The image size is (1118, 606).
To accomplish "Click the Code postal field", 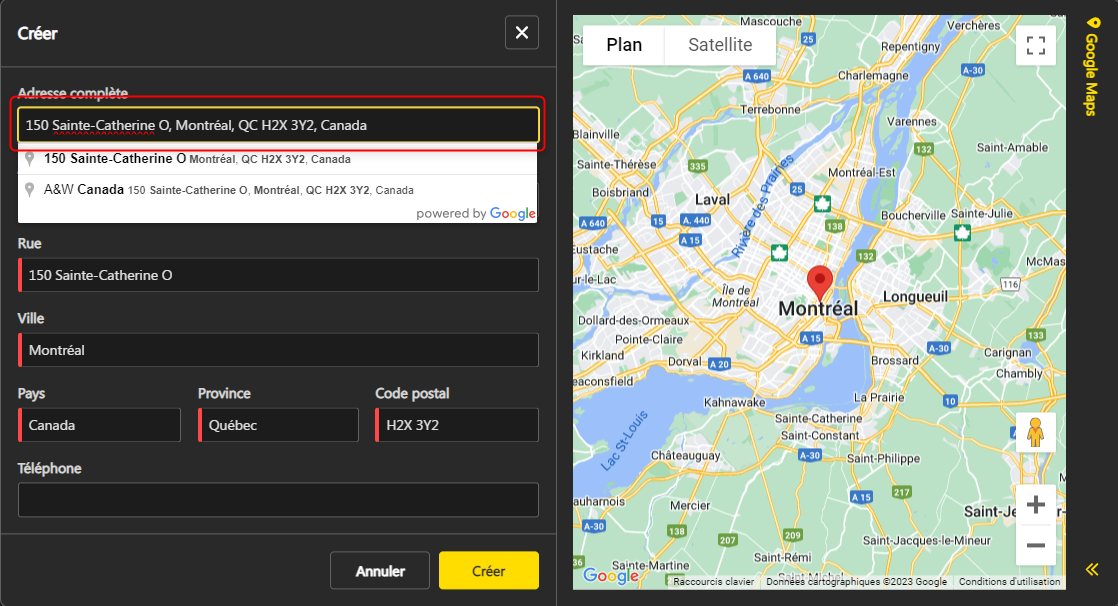I will [x=457, y=425].
